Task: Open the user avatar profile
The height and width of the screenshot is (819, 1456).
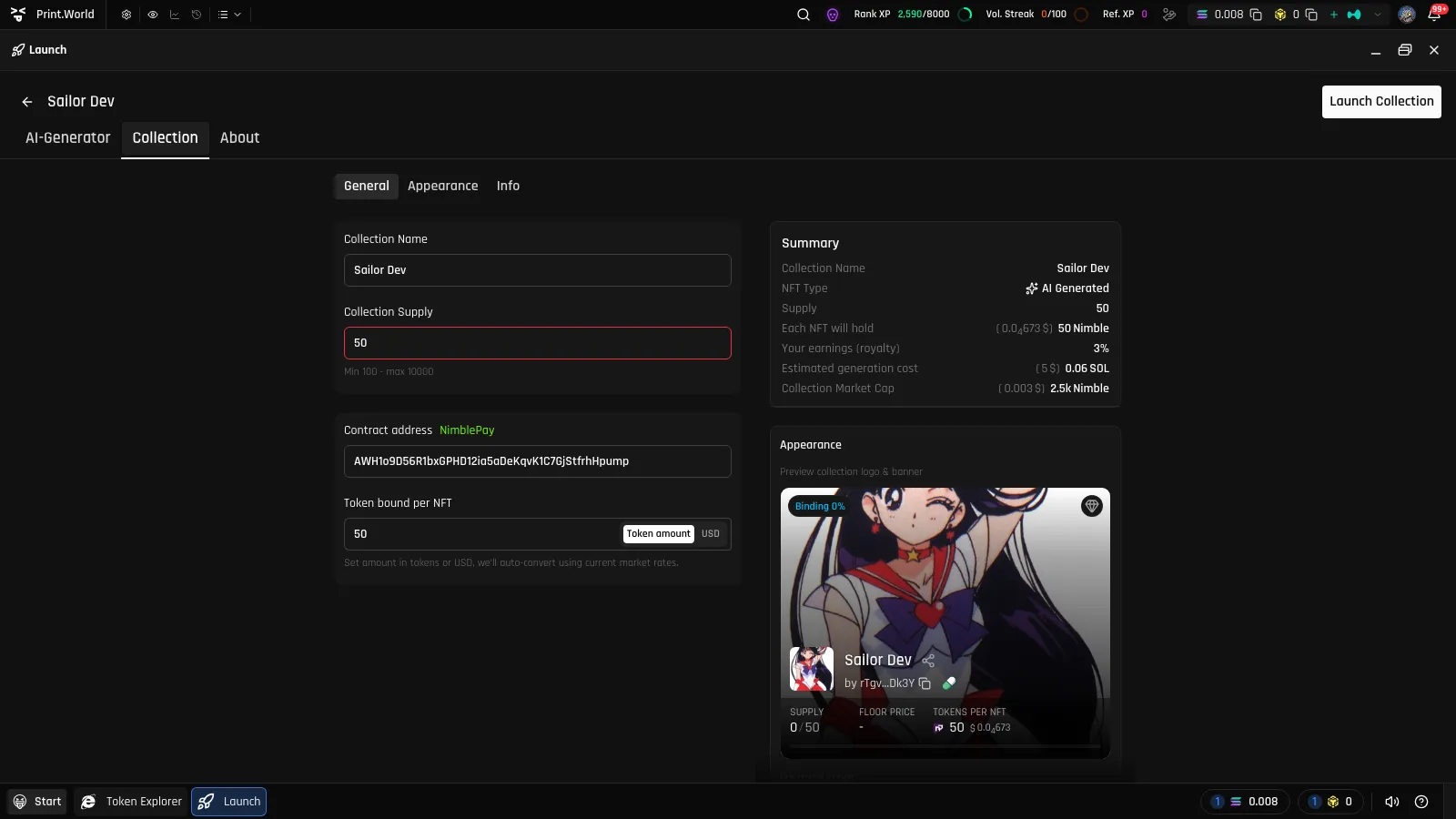Action: coord(1407,15)
